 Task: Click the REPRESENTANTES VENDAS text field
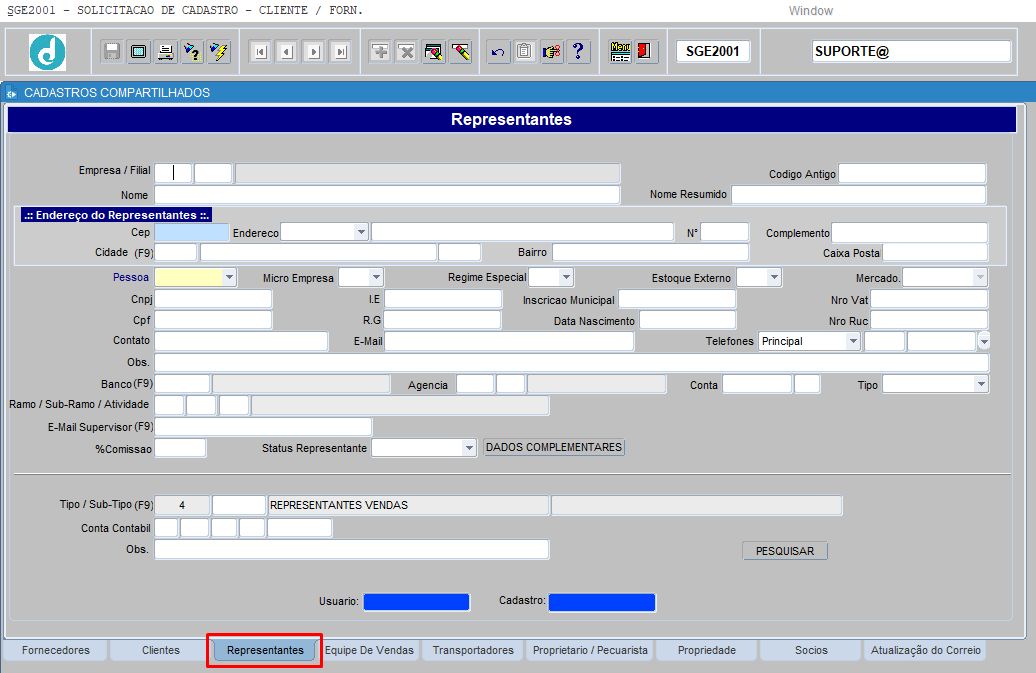409,505
